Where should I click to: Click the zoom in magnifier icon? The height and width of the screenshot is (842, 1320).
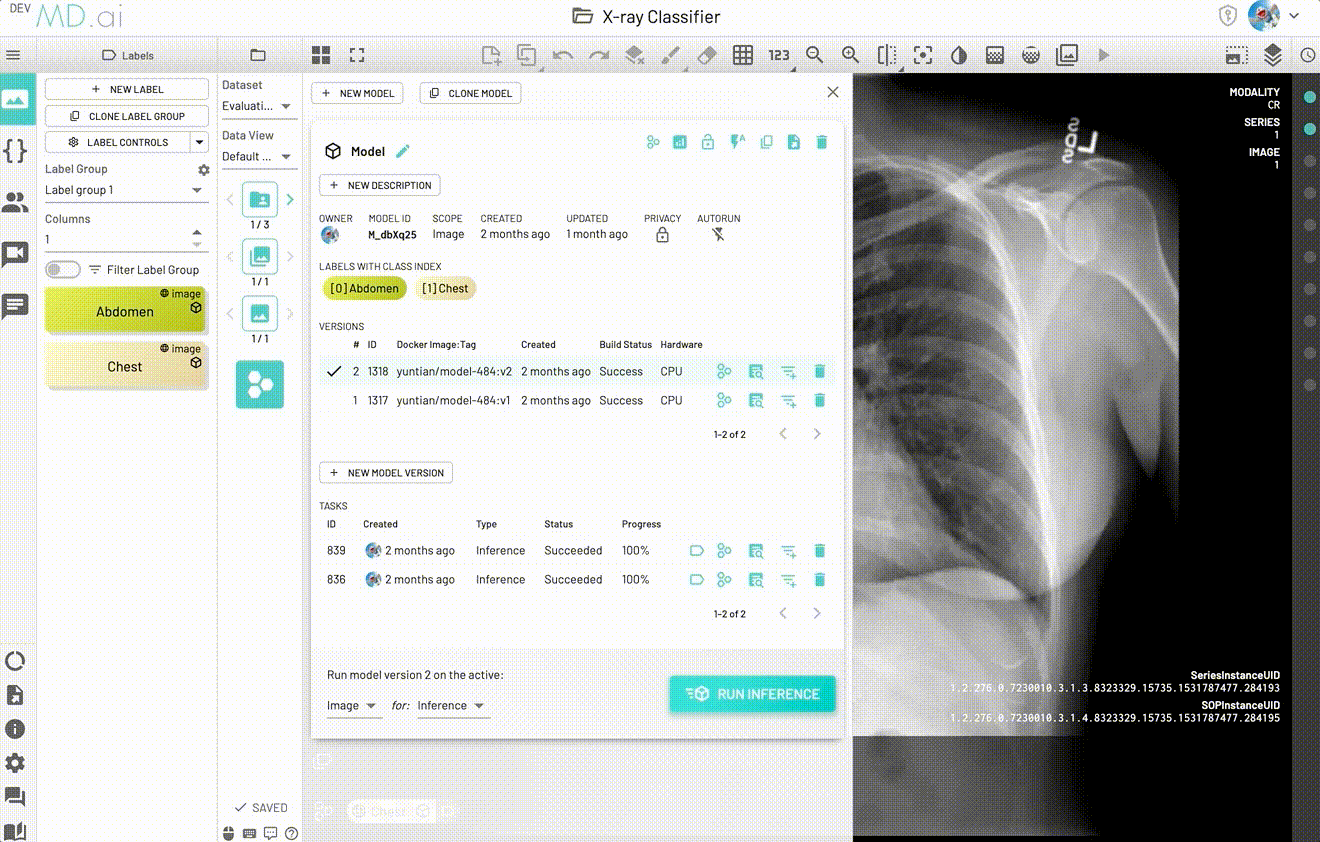coord(850,55)
